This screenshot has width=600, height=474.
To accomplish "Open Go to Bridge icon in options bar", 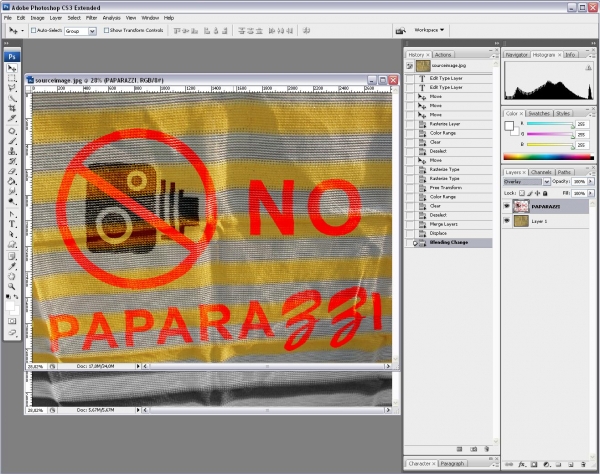I will click(x=401, y=31).
